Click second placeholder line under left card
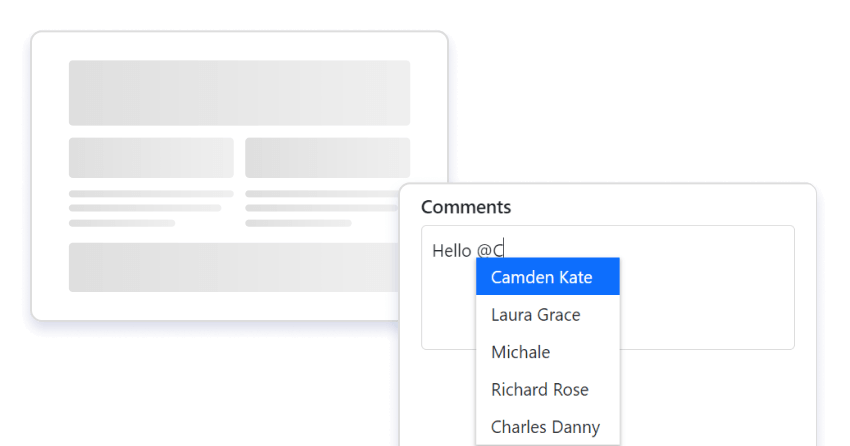 point(145,208)
